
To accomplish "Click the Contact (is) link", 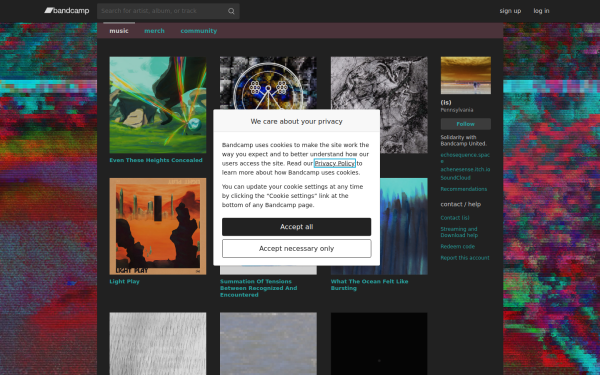I will coord(455,218).
